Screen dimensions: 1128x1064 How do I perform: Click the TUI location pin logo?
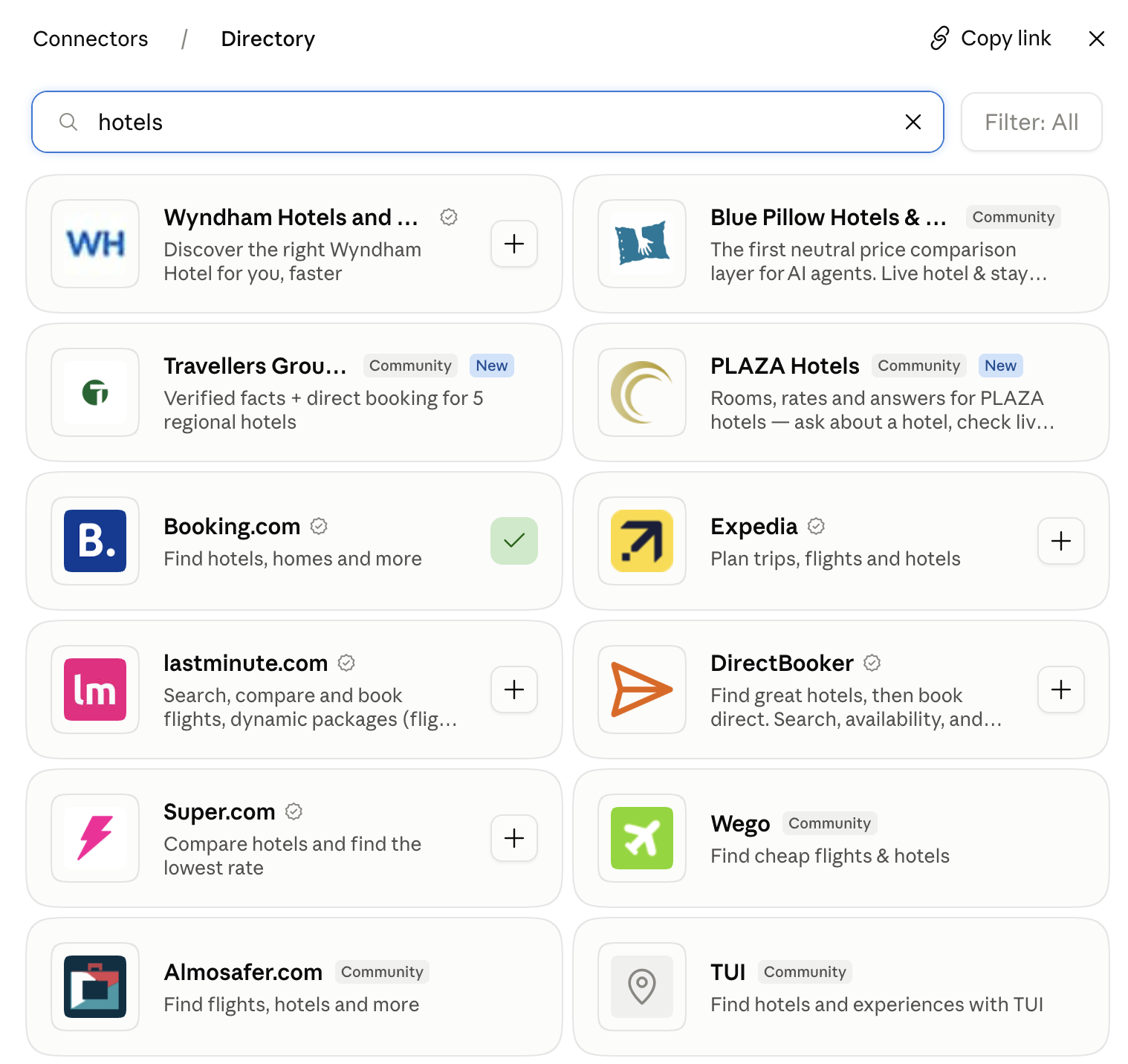[642, 987]
